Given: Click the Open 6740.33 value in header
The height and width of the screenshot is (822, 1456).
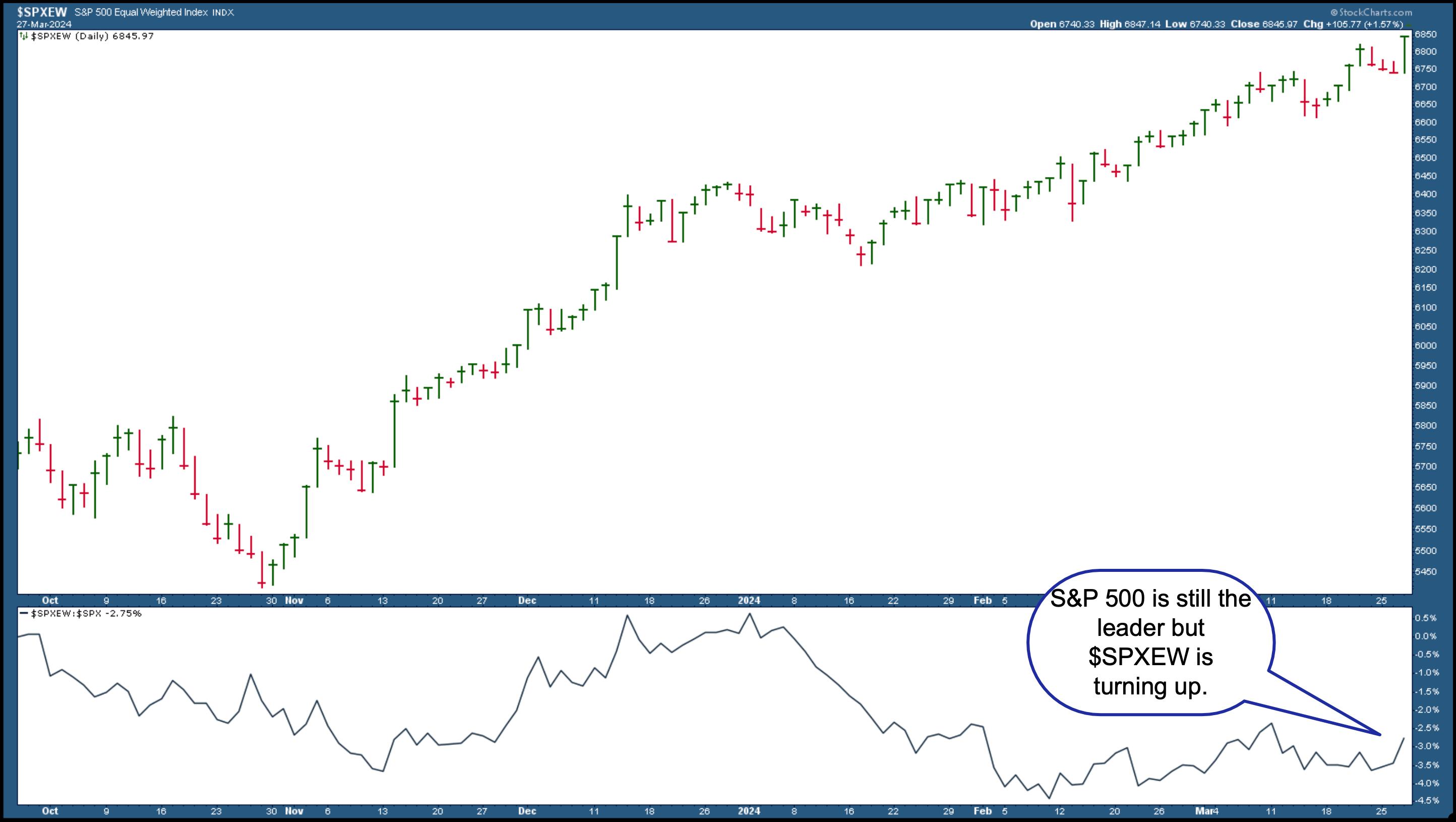Looking at the screenshot, I should point(1062,24).
